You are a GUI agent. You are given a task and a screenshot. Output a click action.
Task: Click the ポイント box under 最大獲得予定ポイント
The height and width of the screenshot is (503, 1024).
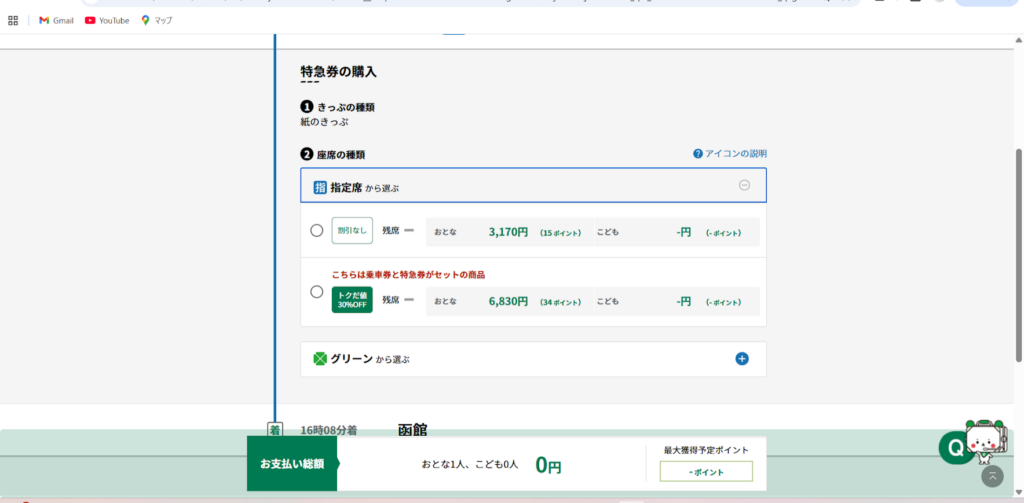[x=706, y=471]
